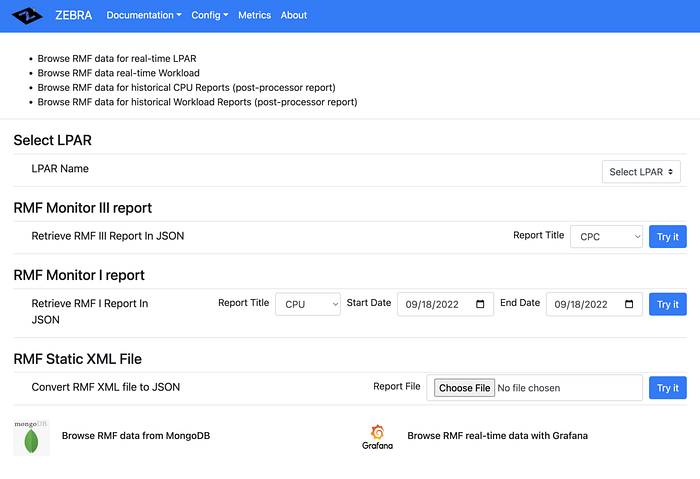Click "Retrieve RMF III Report In JSON" text
This screenshot has width=700, height=479.
[x=108, y=236]
